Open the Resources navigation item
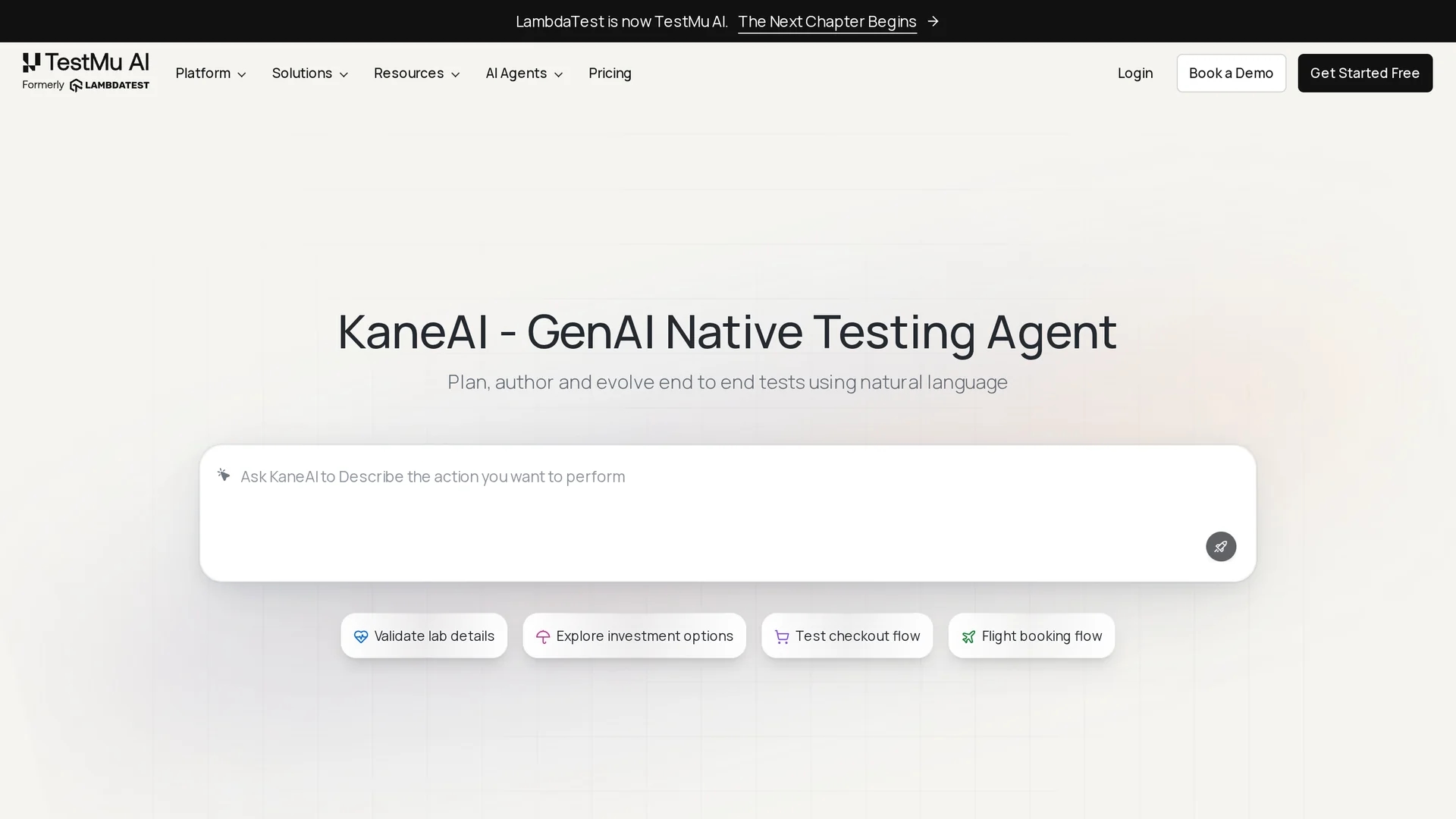This screenshot has width=1456, height=819. coord(417,73)
